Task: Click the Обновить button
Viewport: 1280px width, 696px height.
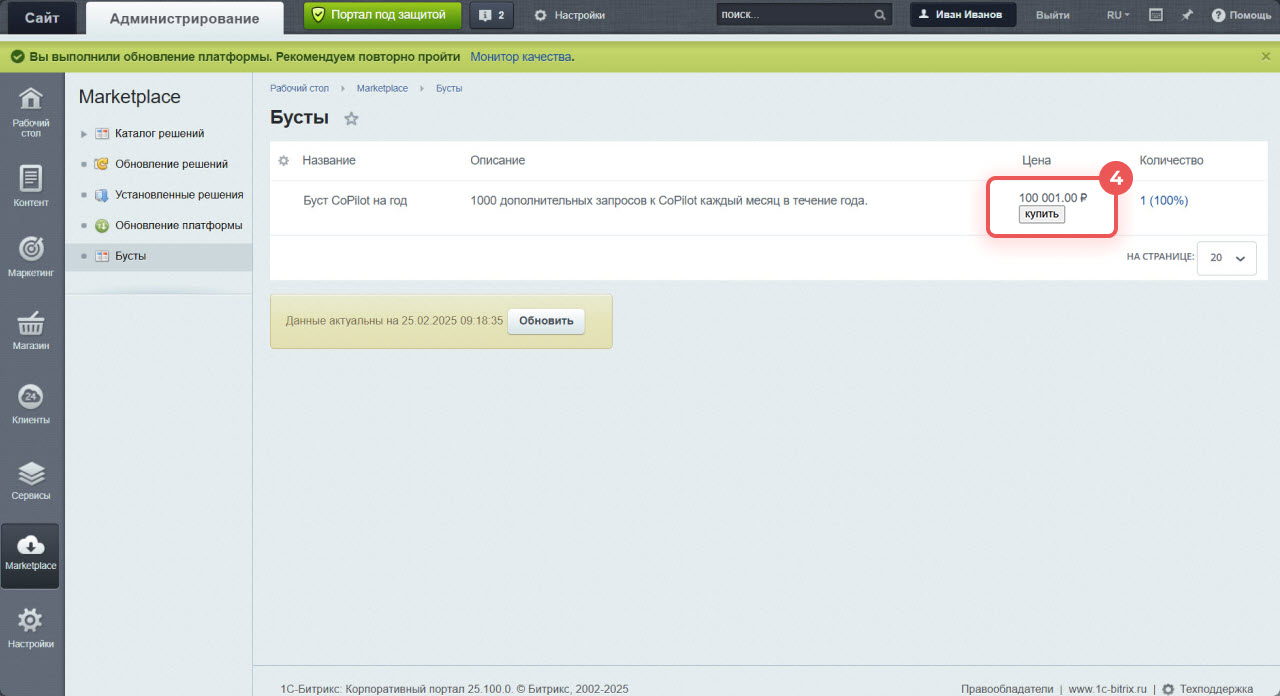Action: coord(546,321)
